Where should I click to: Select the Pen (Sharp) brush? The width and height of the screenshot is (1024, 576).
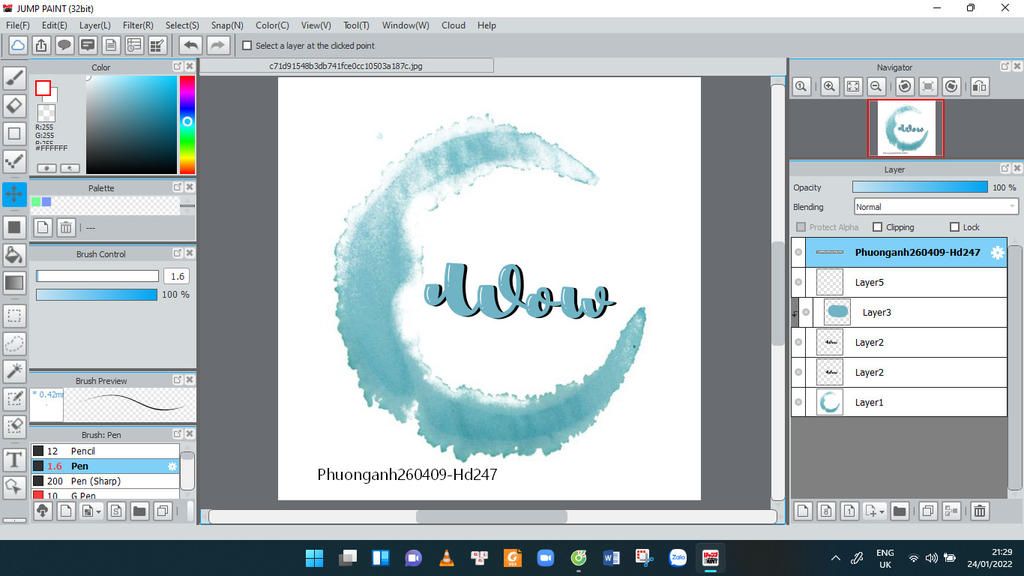(105, 481)
